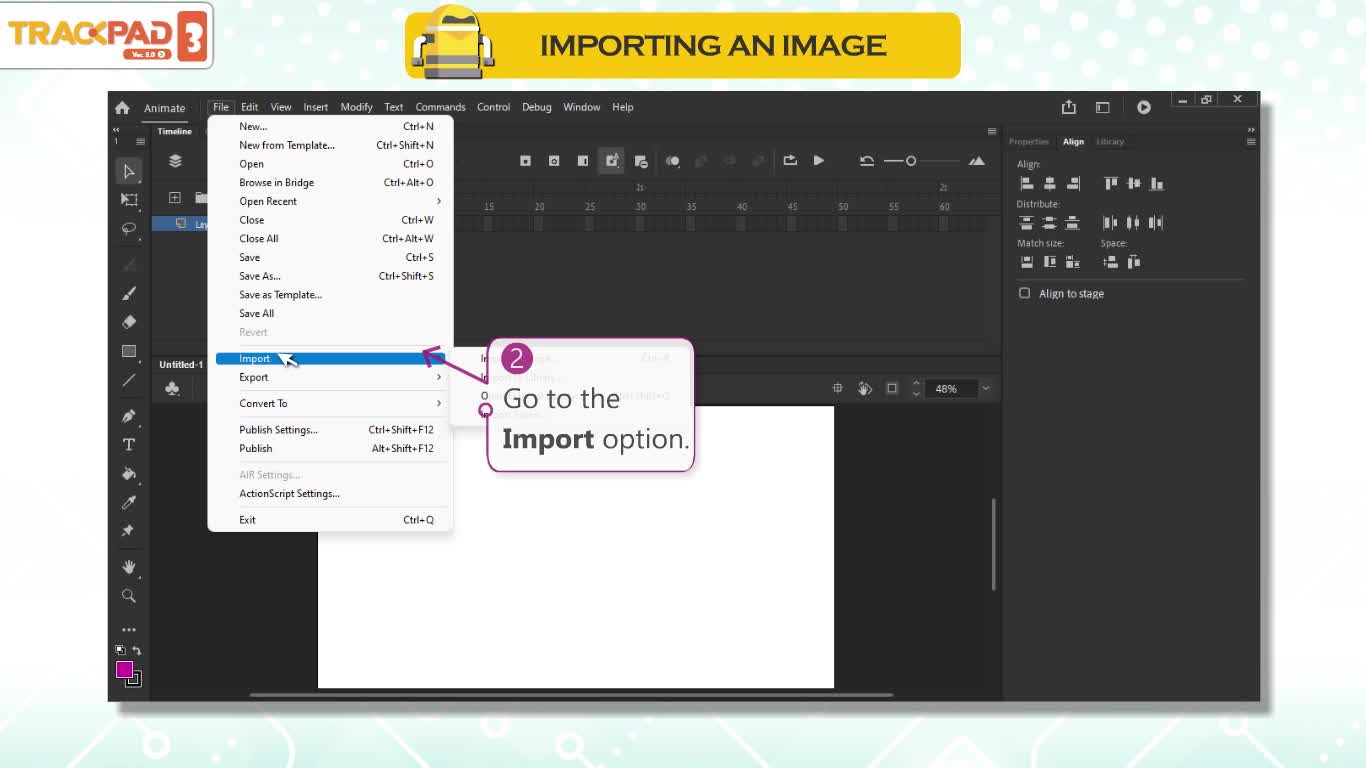Click the edit symbols club icon
Viewport: 1366px width, 768px height.
[x=172, y=388]
